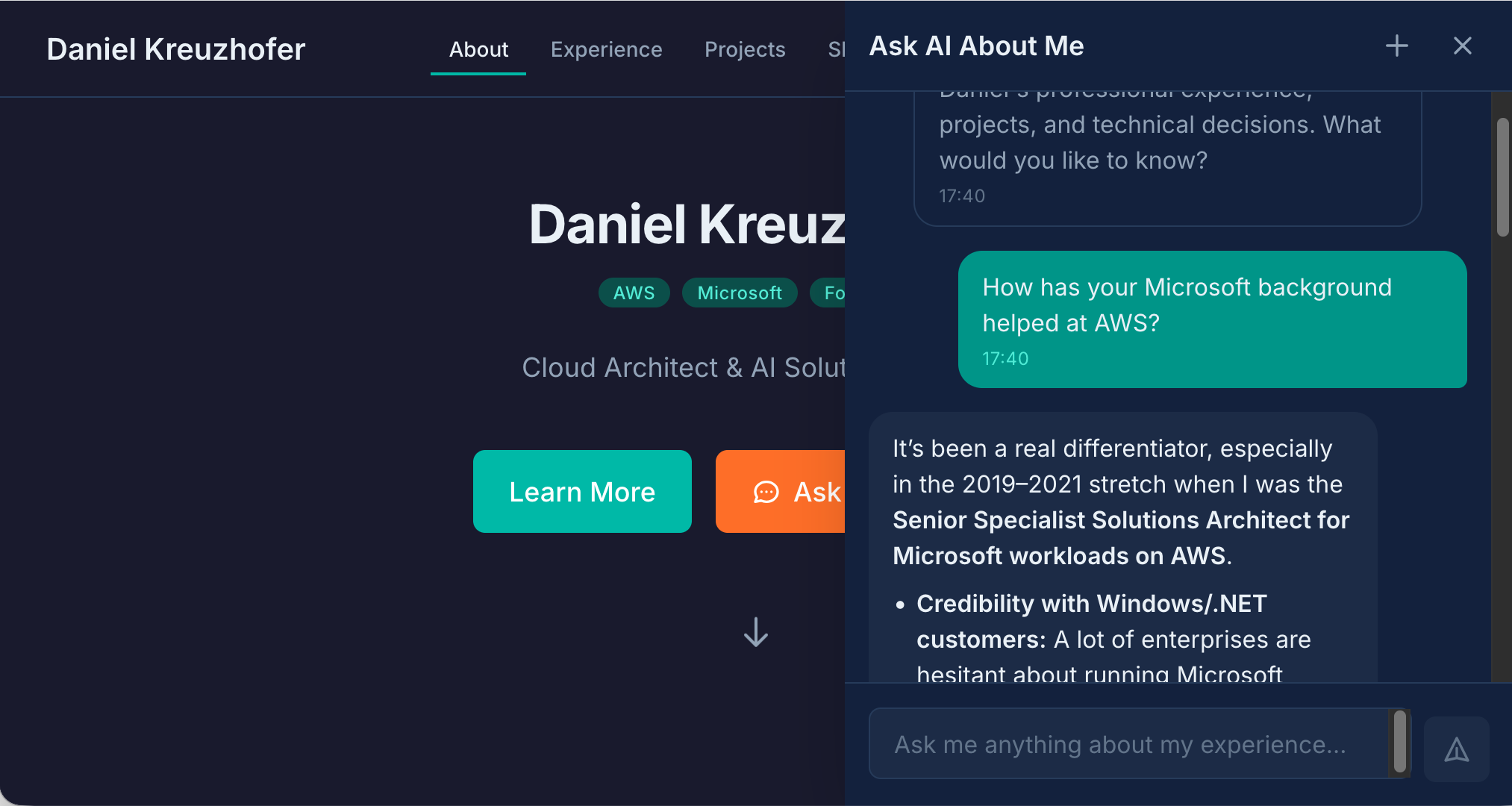Click the X icon in the chat header

click(x=1461, y=46)
